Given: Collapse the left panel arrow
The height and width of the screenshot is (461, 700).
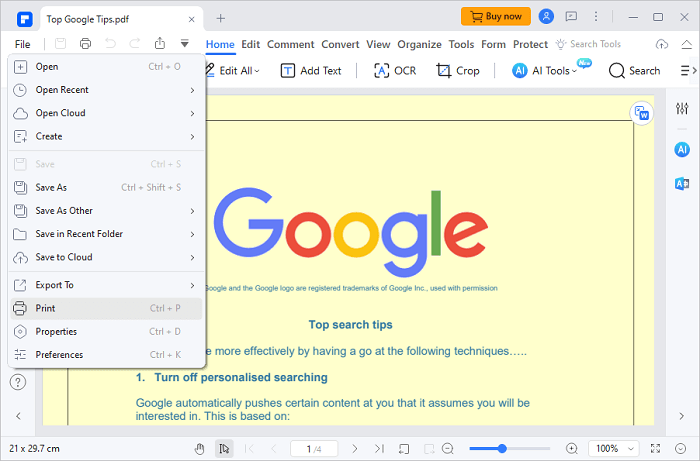Looking at the screenshot, I should coord(18,416).
